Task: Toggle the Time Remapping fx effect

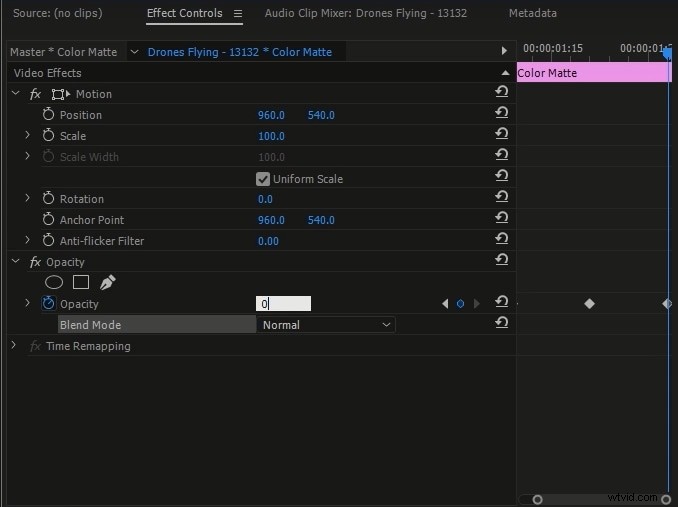Action: 35,346
